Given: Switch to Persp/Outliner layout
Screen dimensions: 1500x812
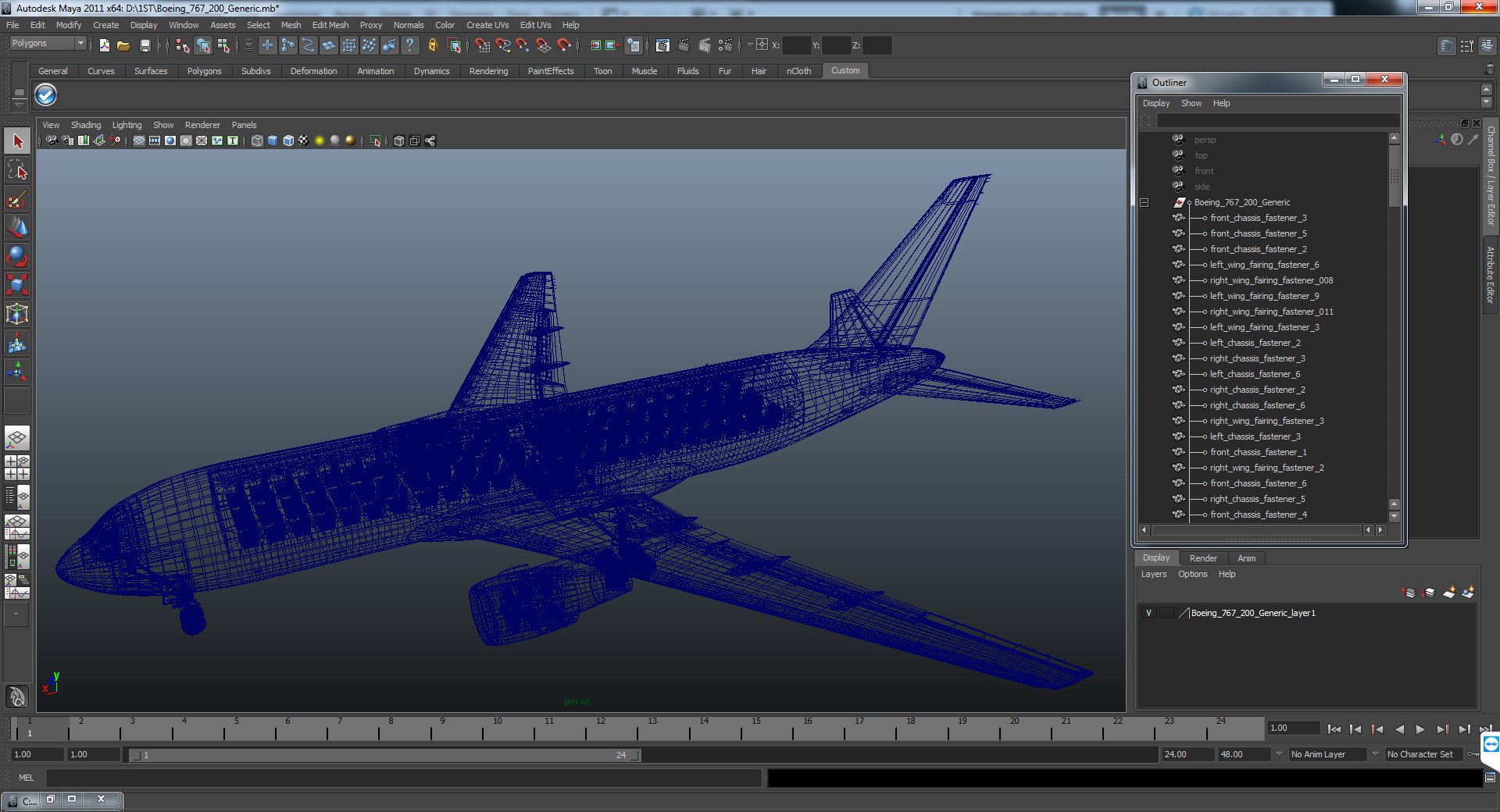Looking at the screenshot, I should coord(17,496).
